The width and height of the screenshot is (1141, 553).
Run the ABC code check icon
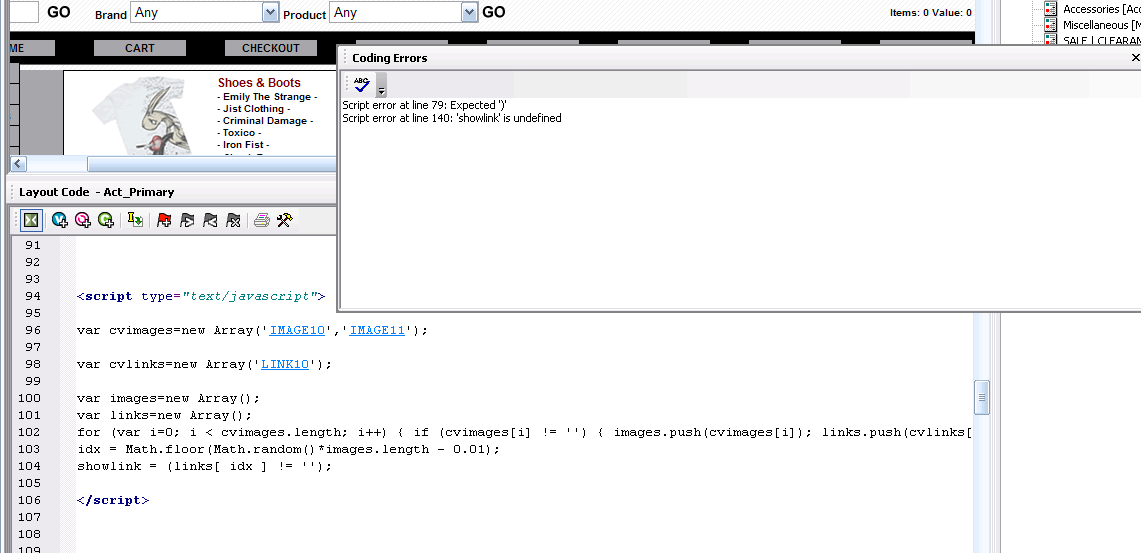[361, 85]
